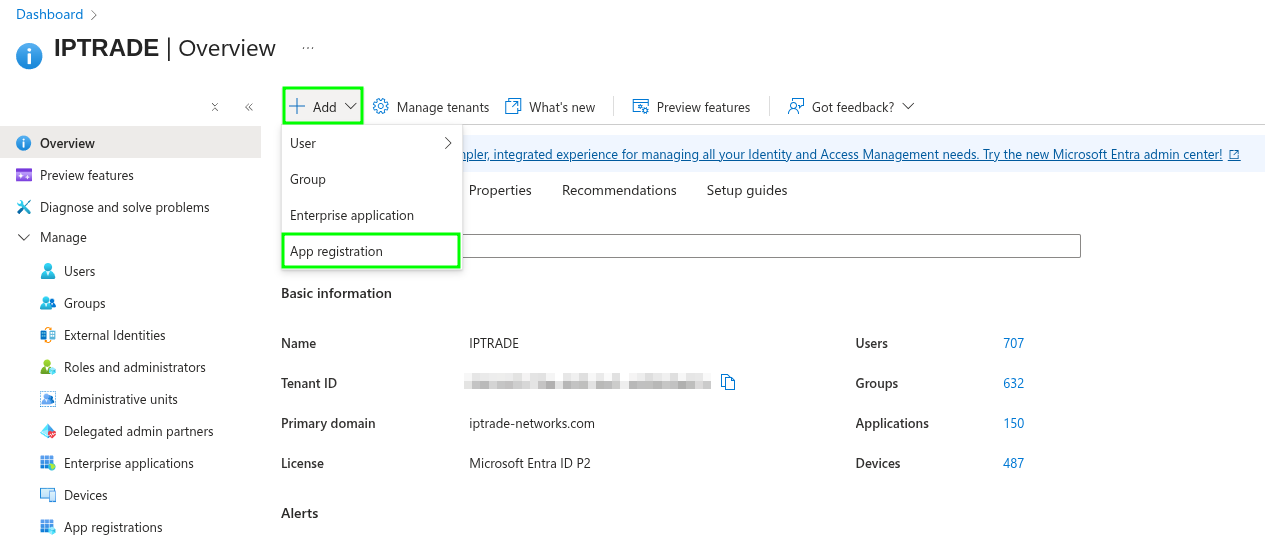Select Group from the Add menu
Screen dimensions: 1265x546
(x=372, y=179)
